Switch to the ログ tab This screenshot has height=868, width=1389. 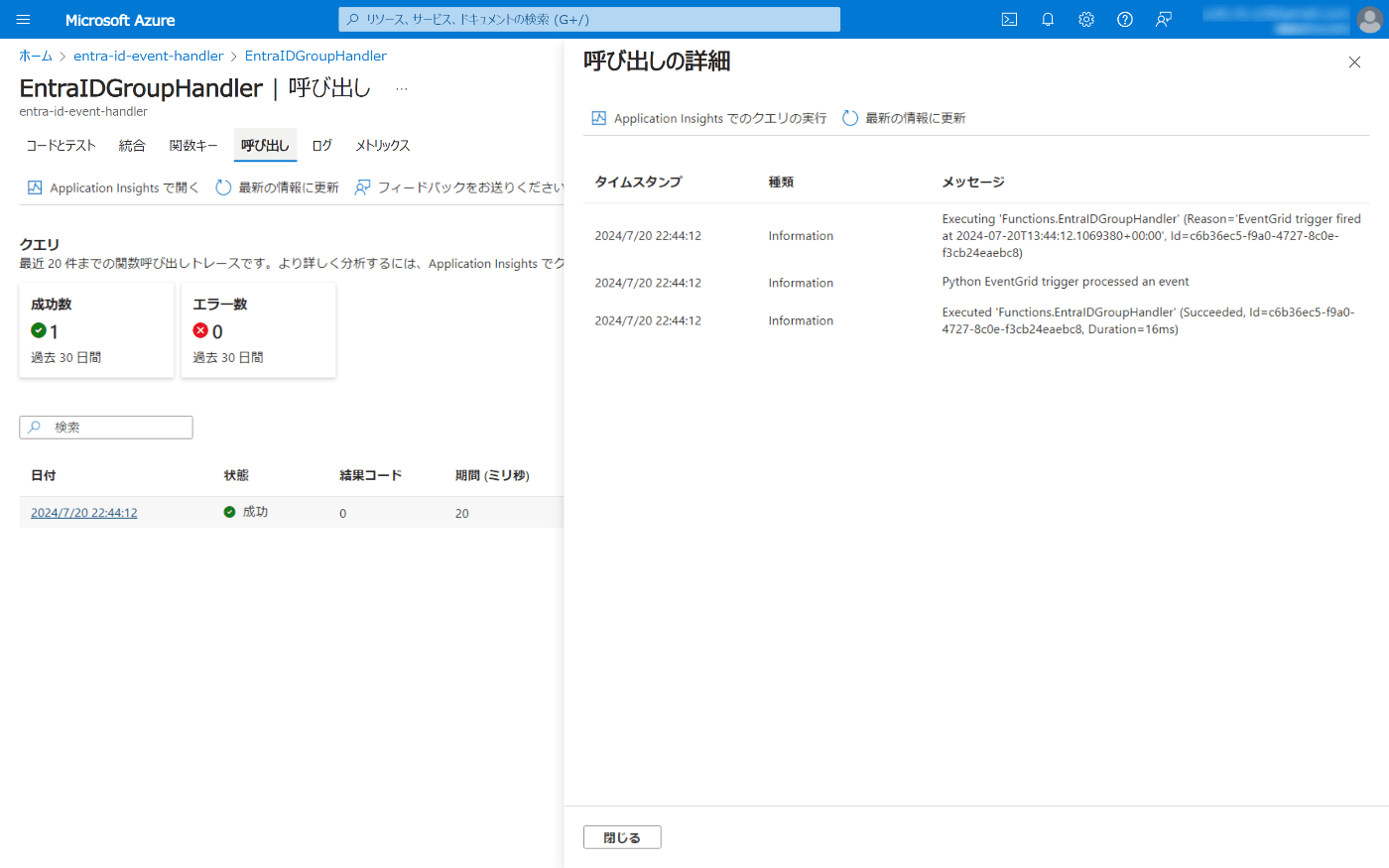coord(321,145)
